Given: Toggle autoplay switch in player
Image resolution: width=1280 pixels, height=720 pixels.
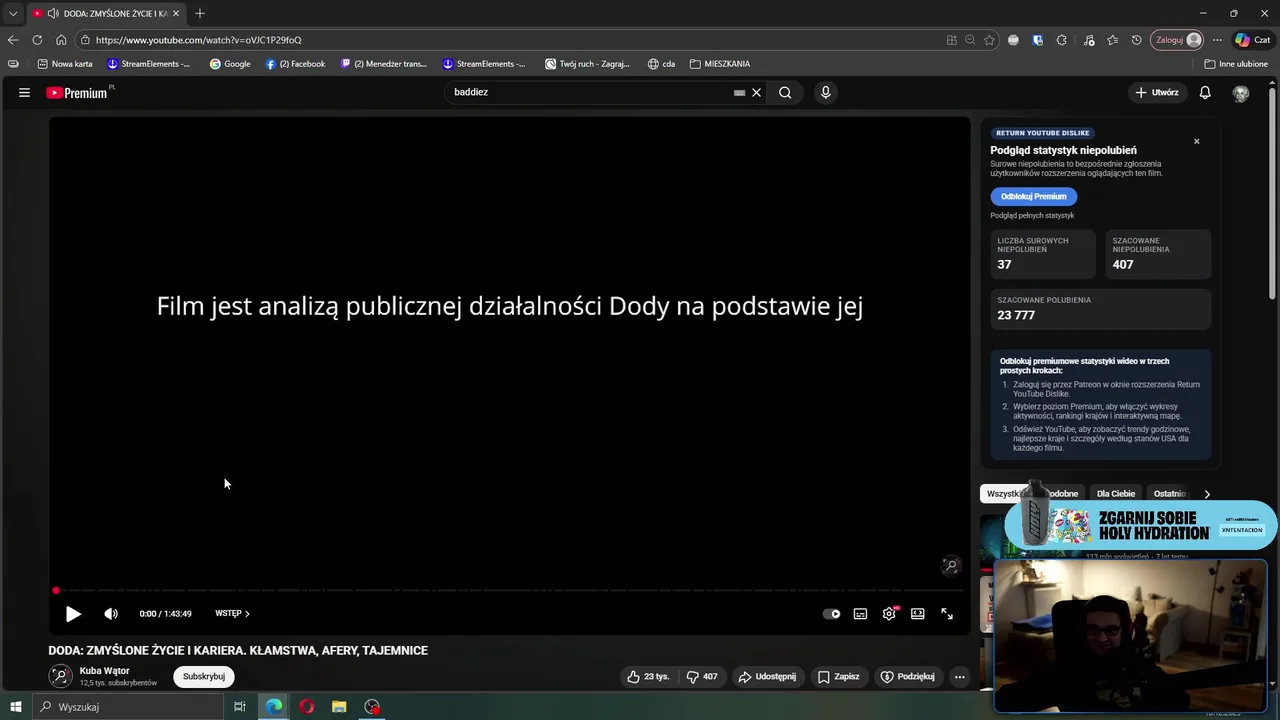Looking at the screenshot, I should coord(831,614).
